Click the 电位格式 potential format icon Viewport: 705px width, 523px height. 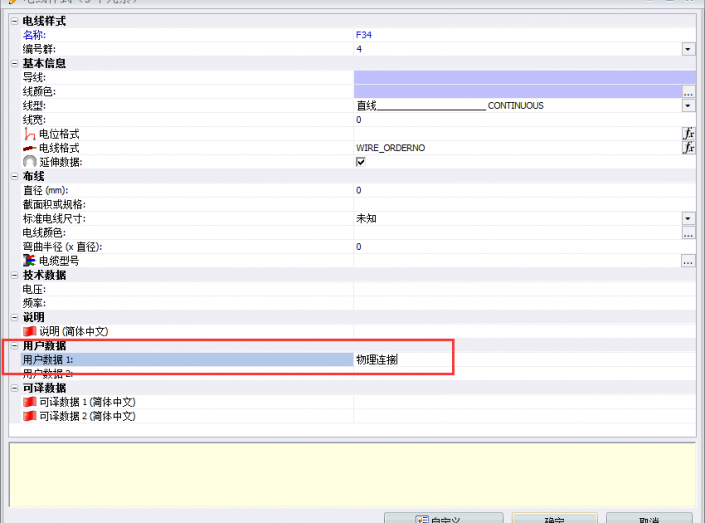coord(30,134)
